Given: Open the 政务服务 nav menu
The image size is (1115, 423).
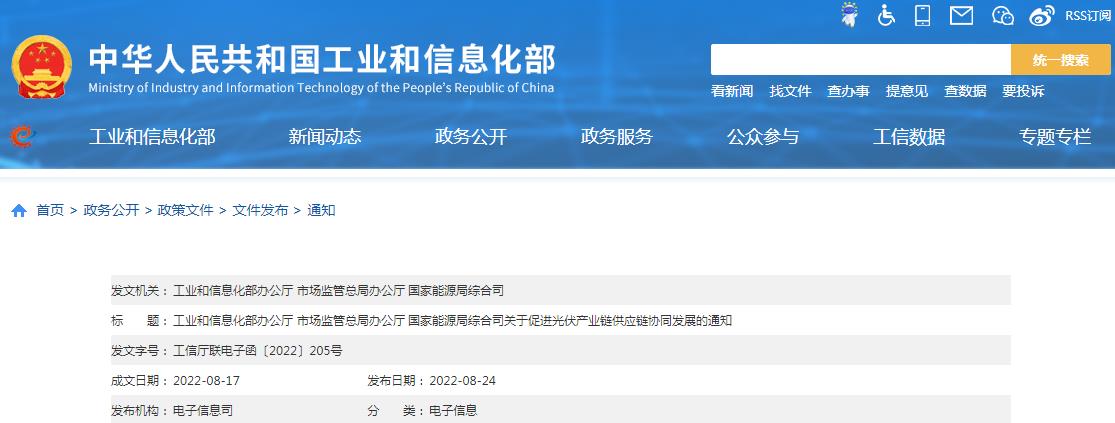Looking at the screenshot, I should pyautogui.click(x=617, y=136).
